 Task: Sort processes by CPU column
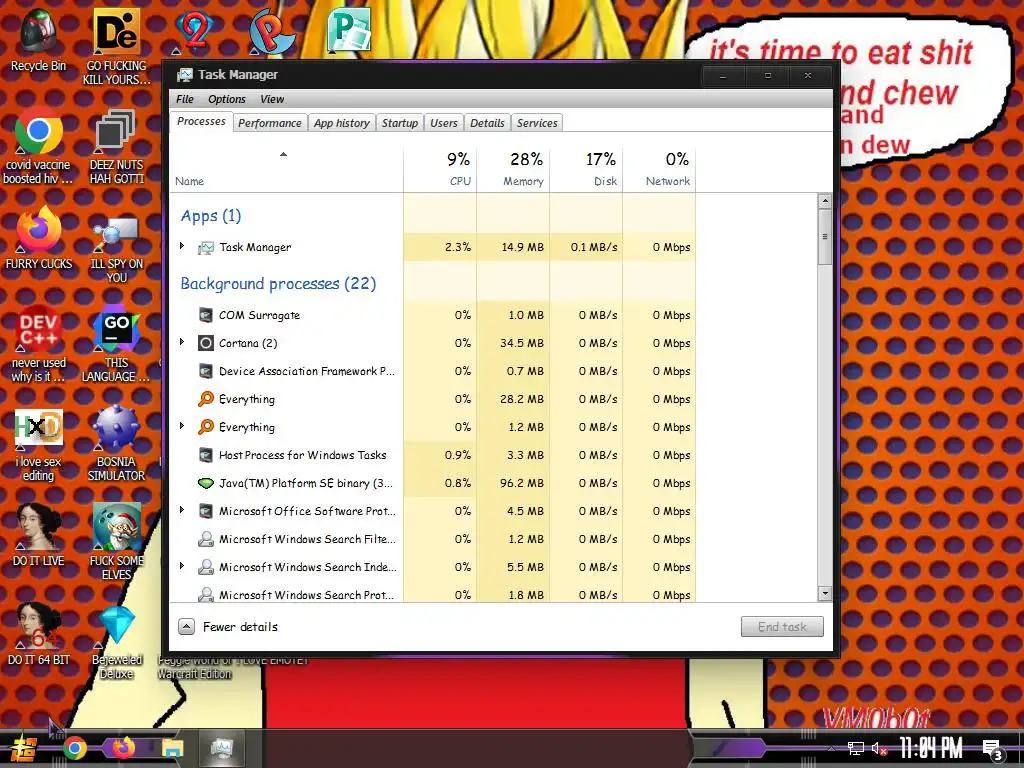(440, 170)
